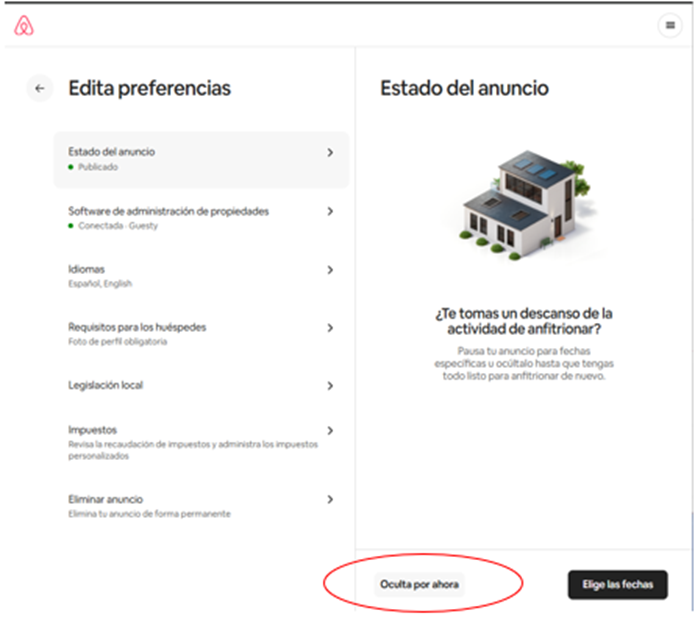Image resolution: width=695 pixels, height=633 pixels.
Task: Expand chevron beside Software de administración de propiedades
Action: pos(330,211)
